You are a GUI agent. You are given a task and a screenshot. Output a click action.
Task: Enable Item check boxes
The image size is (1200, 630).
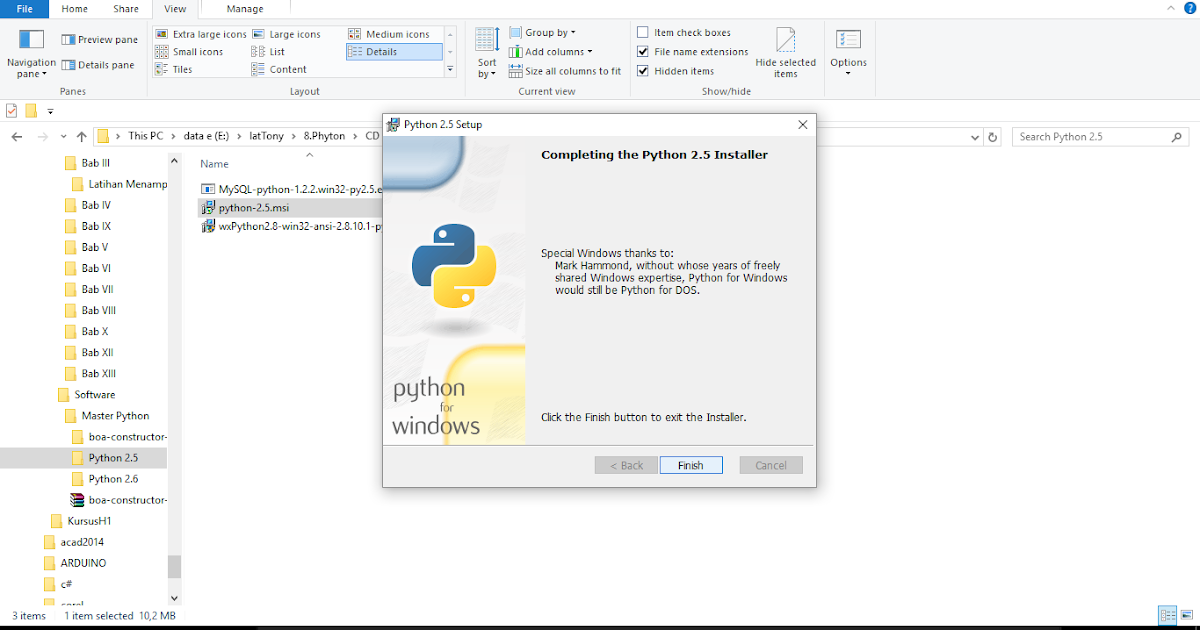point(640,32)
